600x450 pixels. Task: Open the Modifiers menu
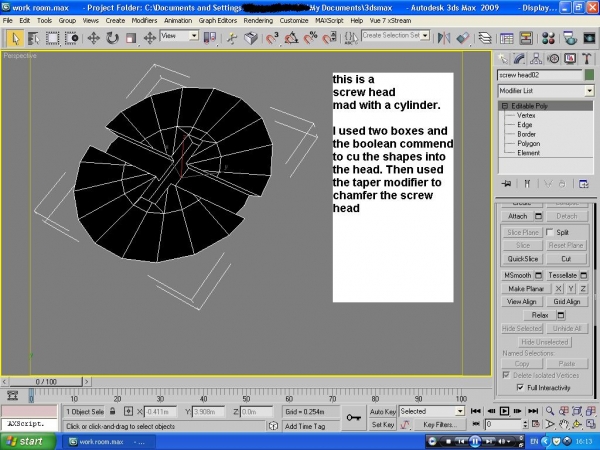(x=144, y=21)
